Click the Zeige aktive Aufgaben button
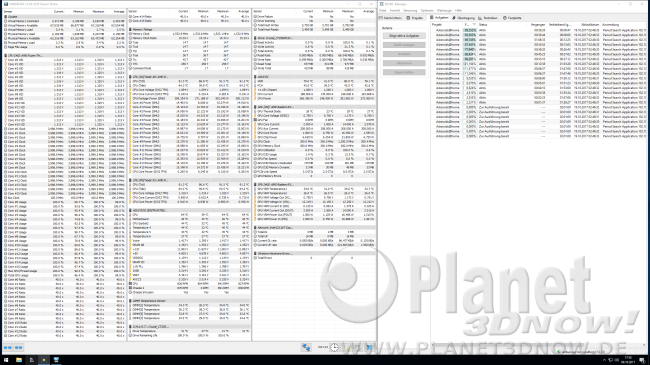The image size is (650, 365). click(x=404, y=36)
